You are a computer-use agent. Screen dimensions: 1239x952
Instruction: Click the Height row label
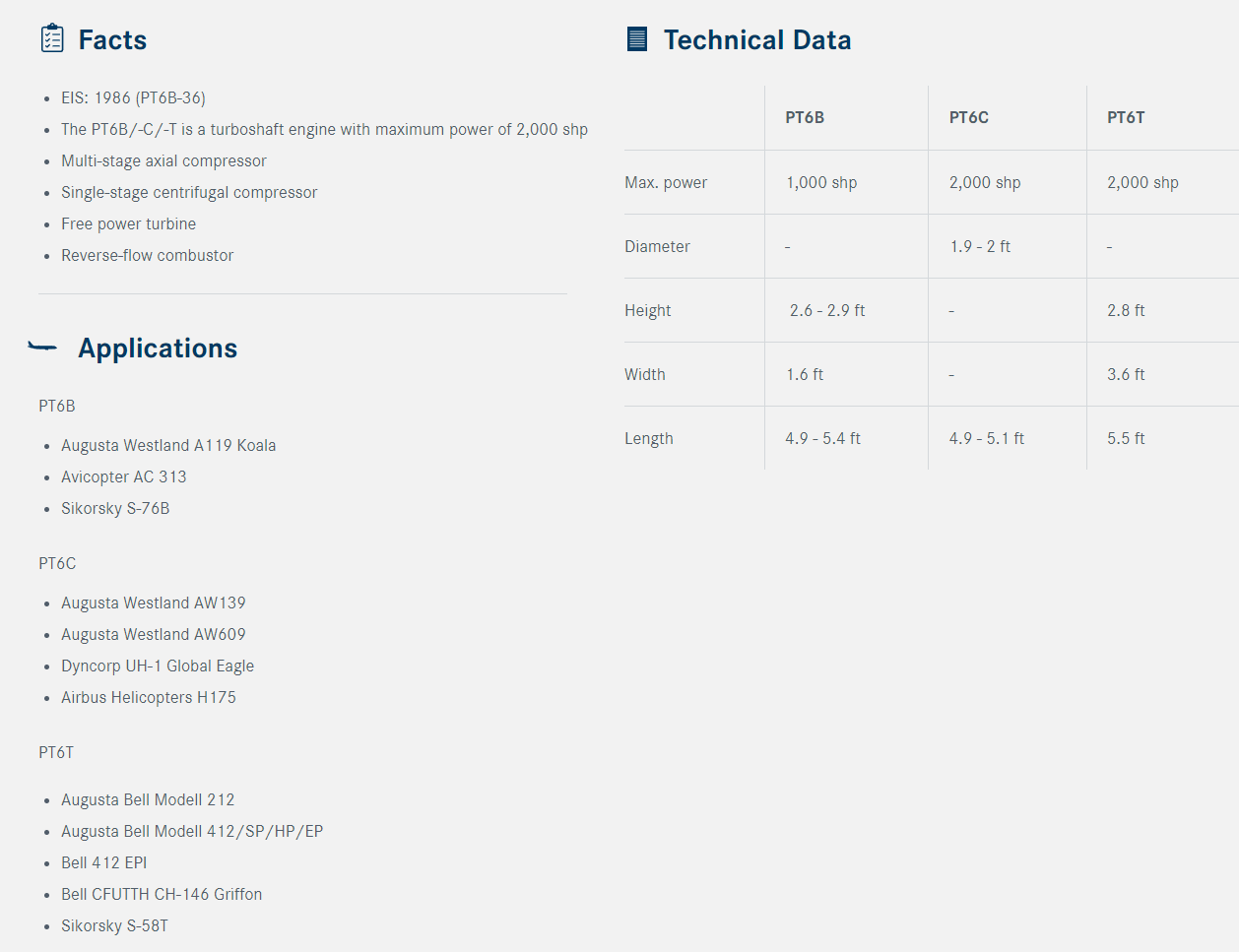pos(647,310)
